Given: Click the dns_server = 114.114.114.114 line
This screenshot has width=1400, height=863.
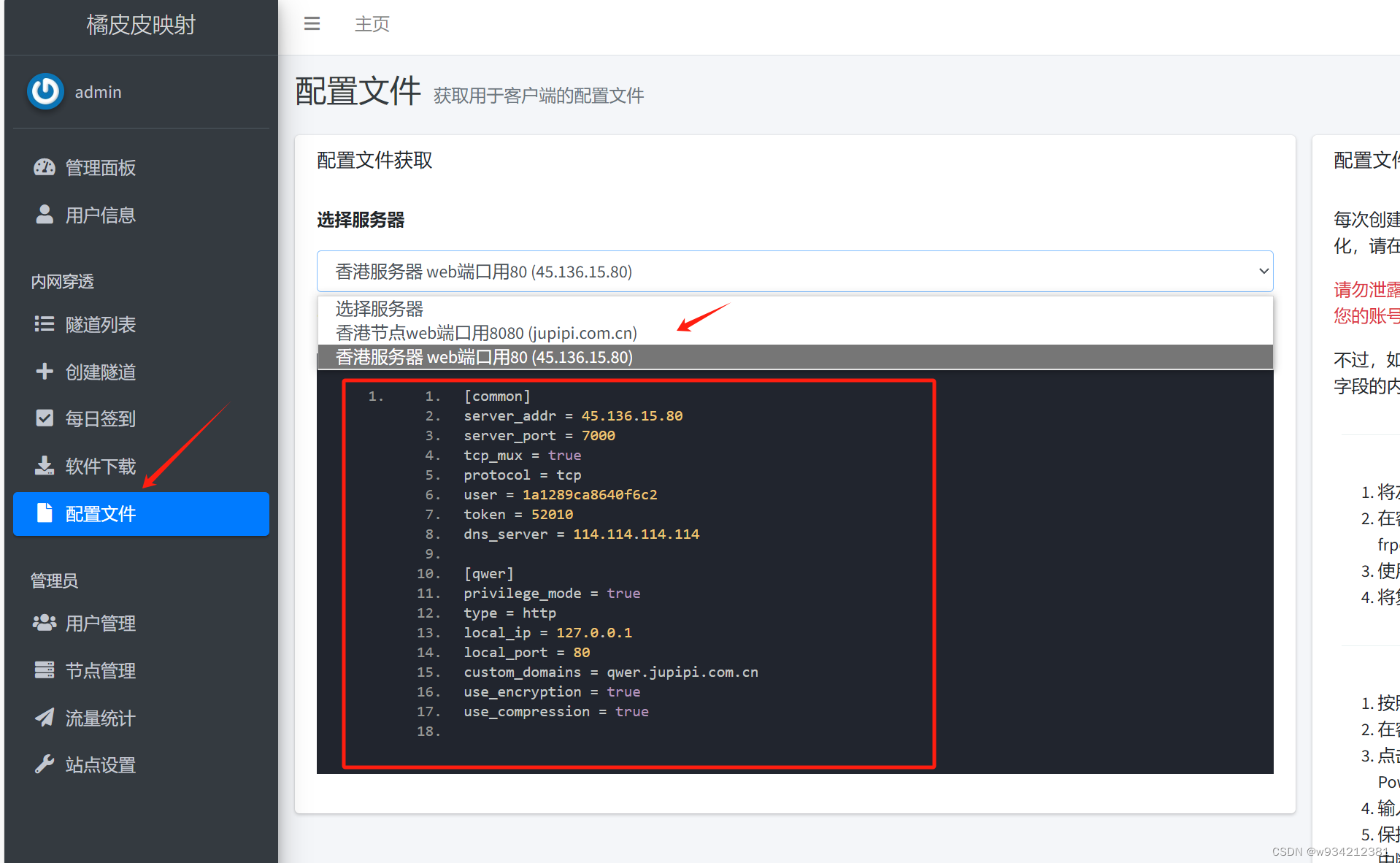Looking at the screenshot, I should [x=581, y=534].
